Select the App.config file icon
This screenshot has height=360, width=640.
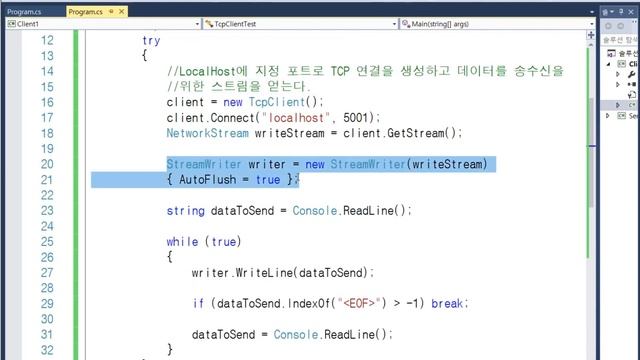[x=632, y=95]
